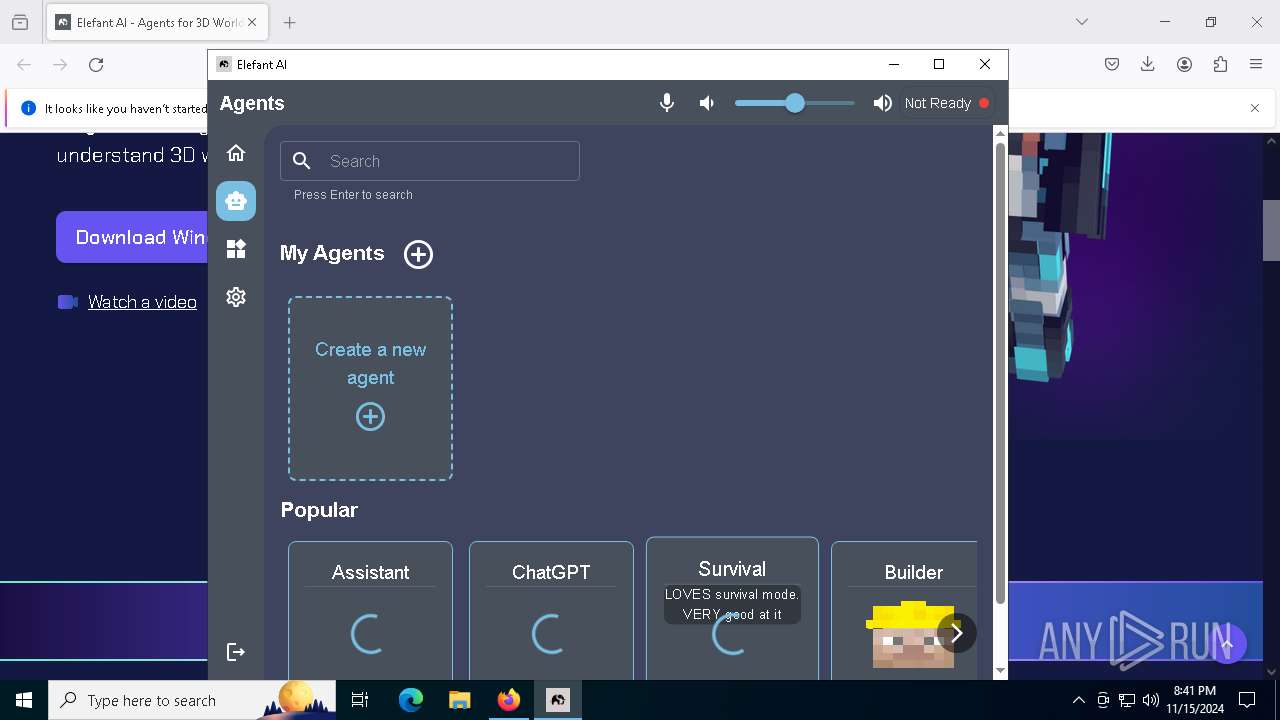Click the low volume speaker icon
This screenshot has width=1280, height=720.
[707, 103]
